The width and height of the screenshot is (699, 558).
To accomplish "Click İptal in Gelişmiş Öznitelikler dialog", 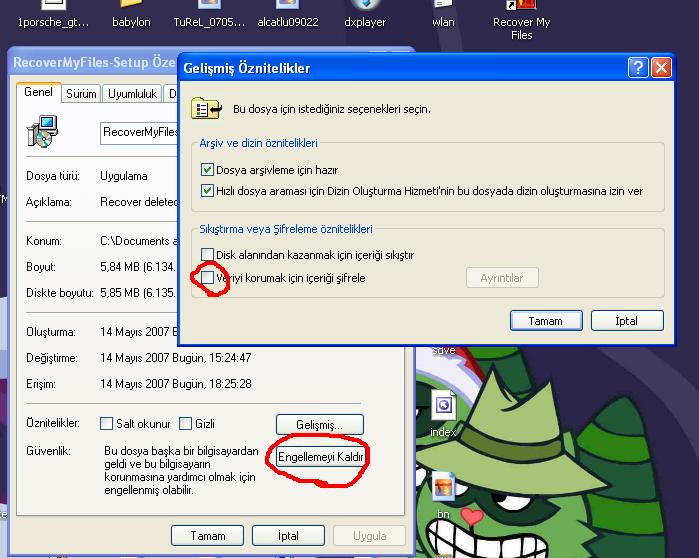I will [x=627, y=321].
